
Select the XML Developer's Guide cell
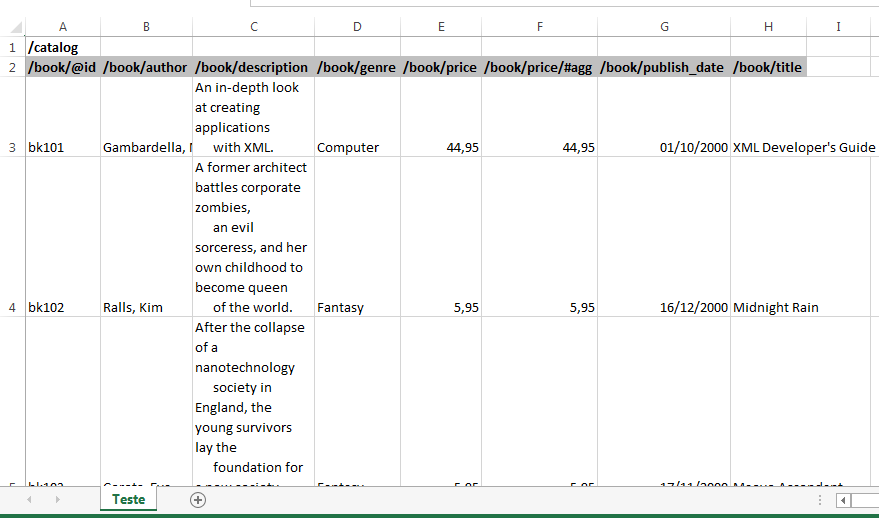point(803,147)
